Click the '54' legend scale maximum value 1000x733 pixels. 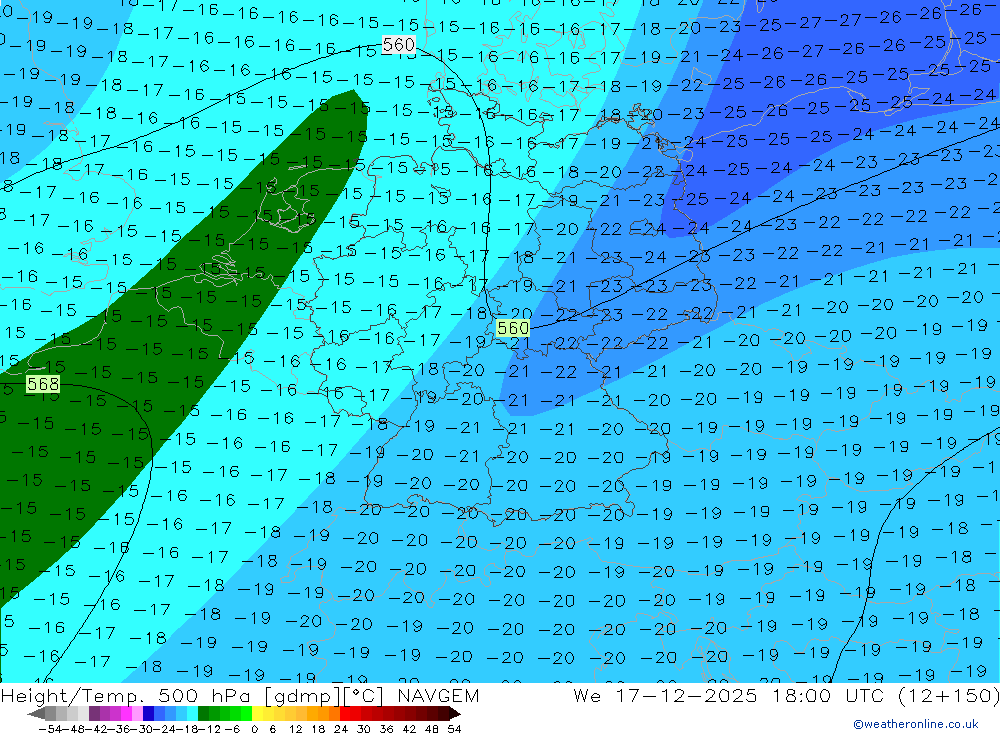pos(454,728)
